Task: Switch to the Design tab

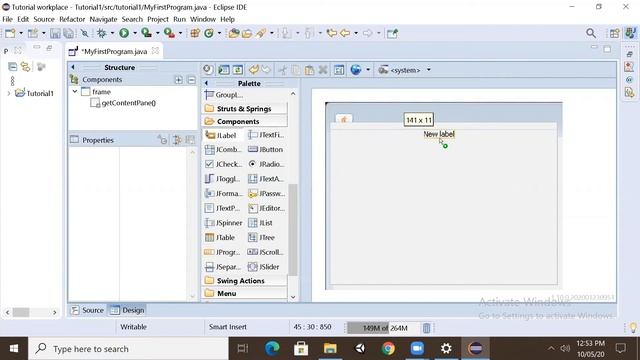Action: tap(127, 310)
